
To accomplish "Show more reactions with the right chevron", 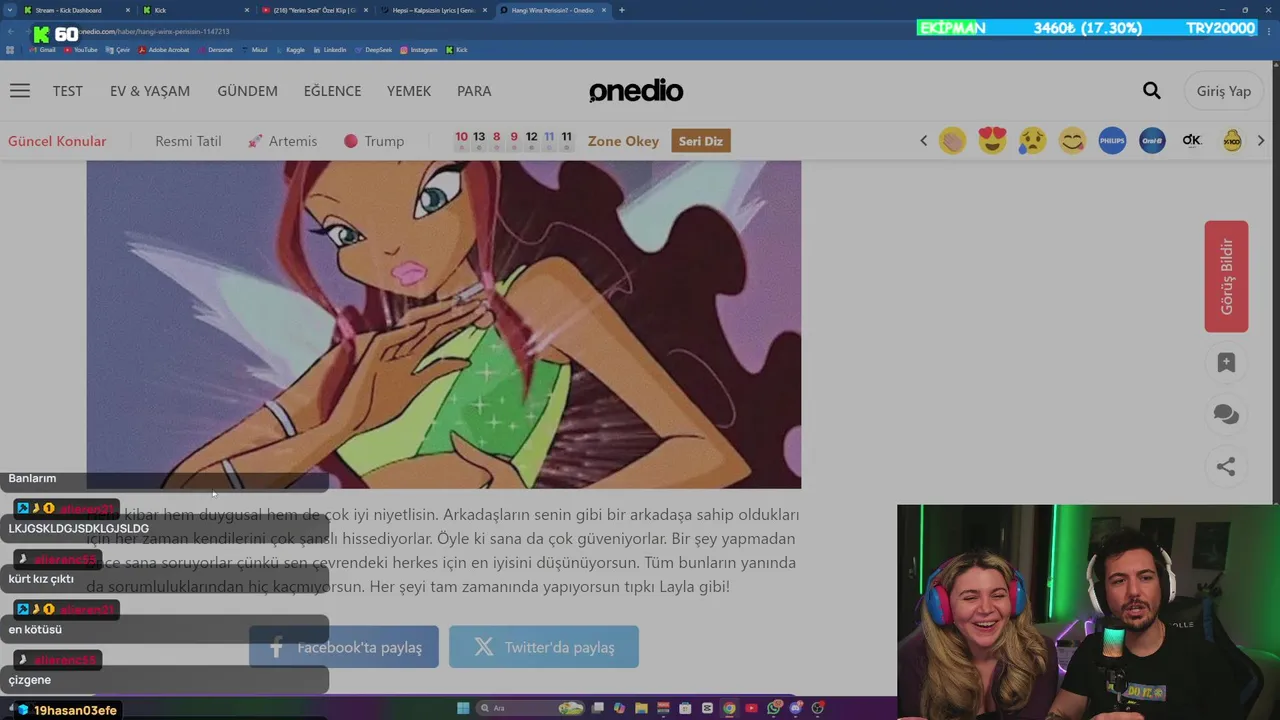I will click(x=1260, y=141).
